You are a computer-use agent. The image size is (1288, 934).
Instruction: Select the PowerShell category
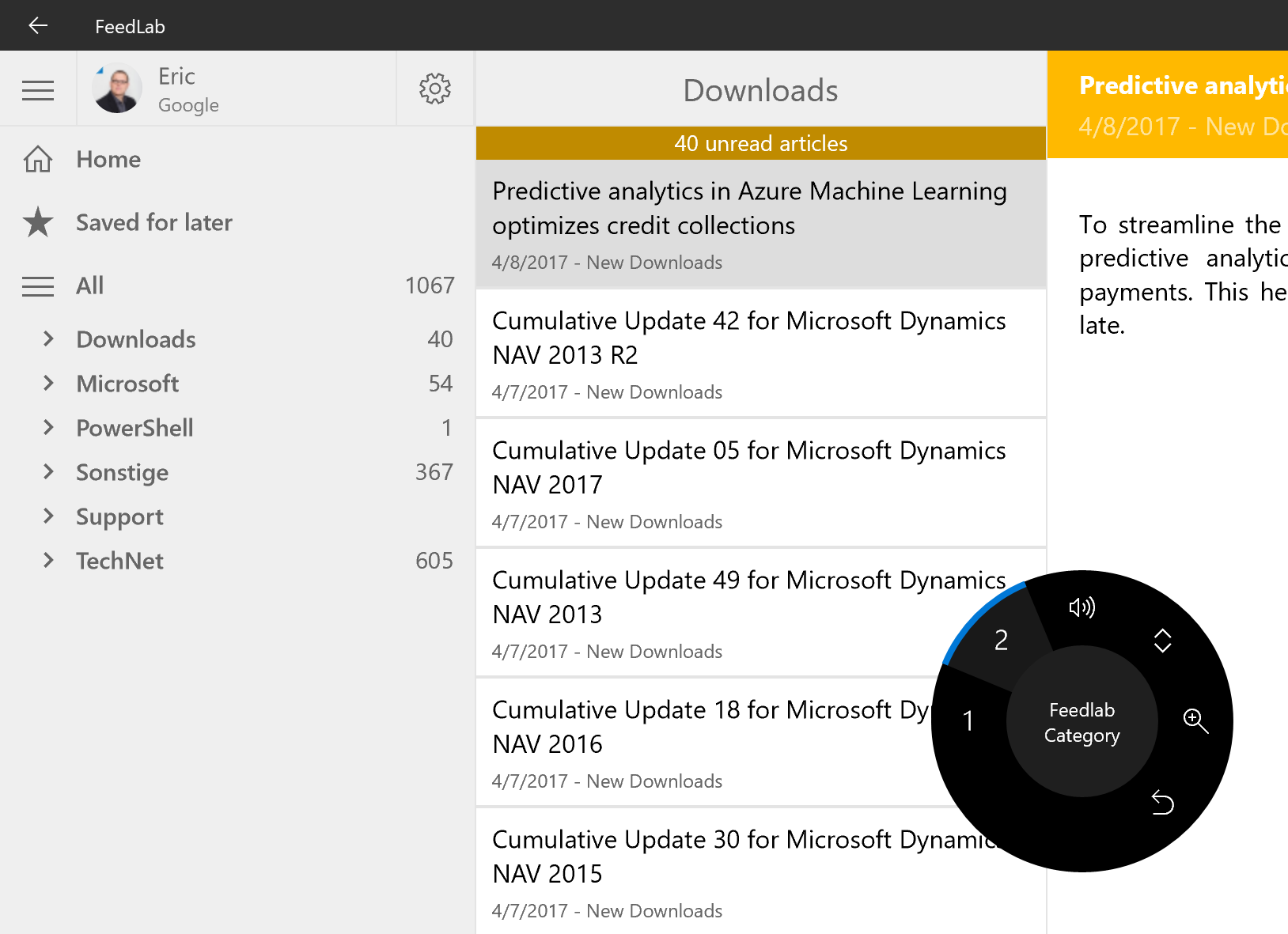pos(134,428)
